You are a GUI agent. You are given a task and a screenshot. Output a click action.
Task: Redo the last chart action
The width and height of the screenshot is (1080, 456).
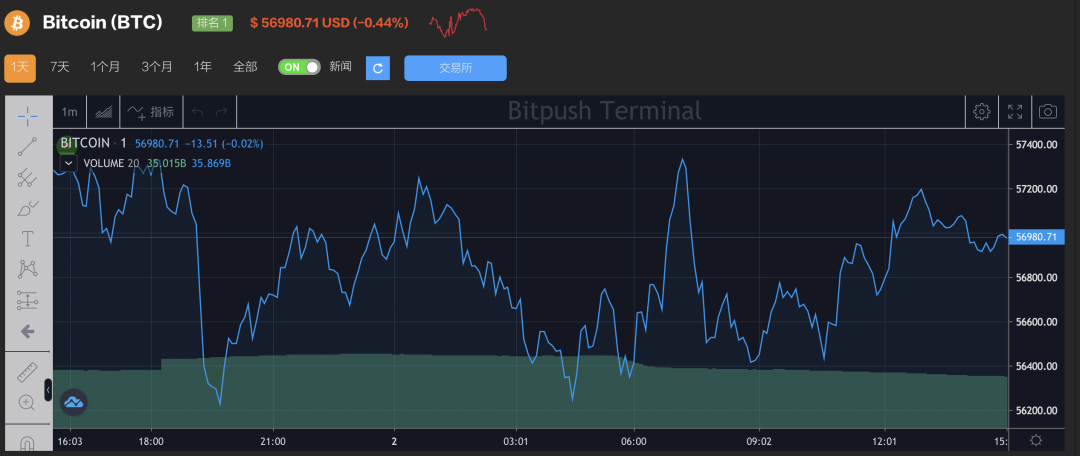point(221,112)
